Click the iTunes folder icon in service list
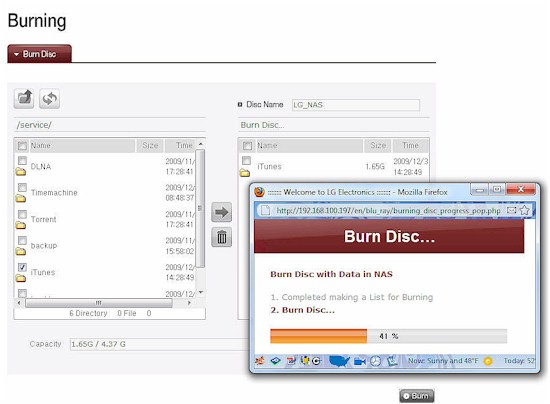 (x=21, y=278)
